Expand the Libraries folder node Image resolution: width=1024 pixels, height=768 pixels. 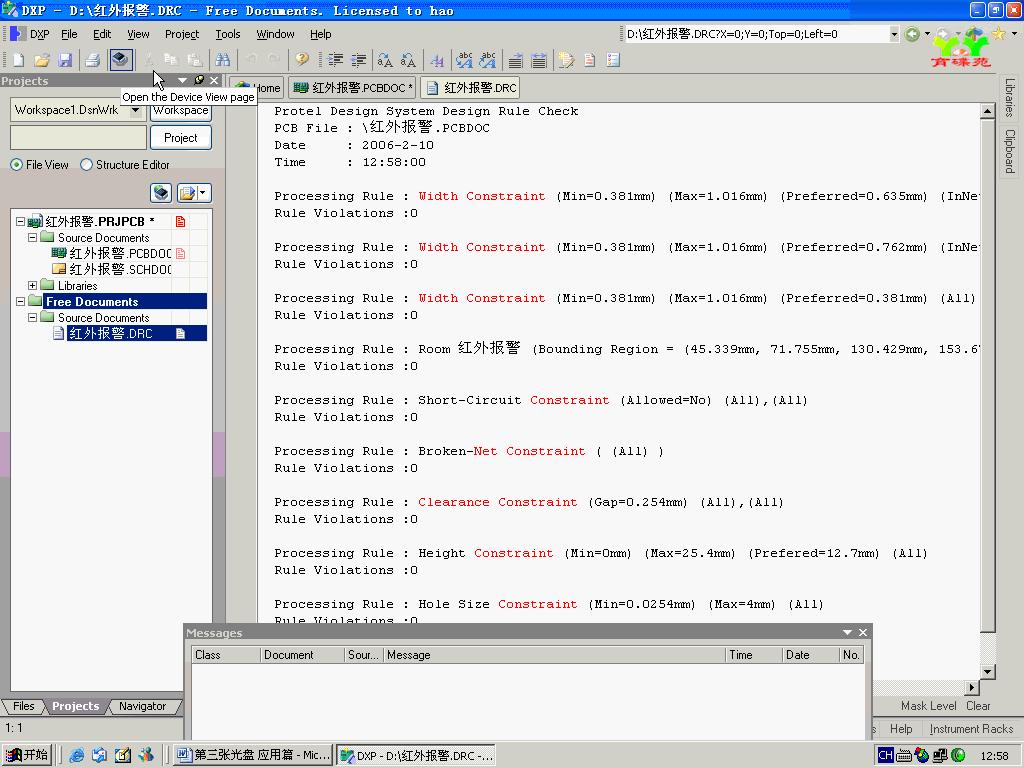pos(32,285)
